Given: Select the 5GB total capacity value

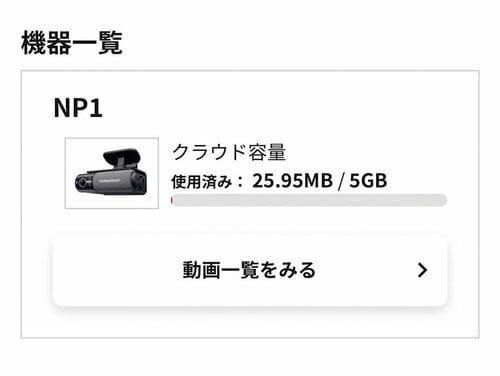Looking at the screenshot, I should coord(368,181).
